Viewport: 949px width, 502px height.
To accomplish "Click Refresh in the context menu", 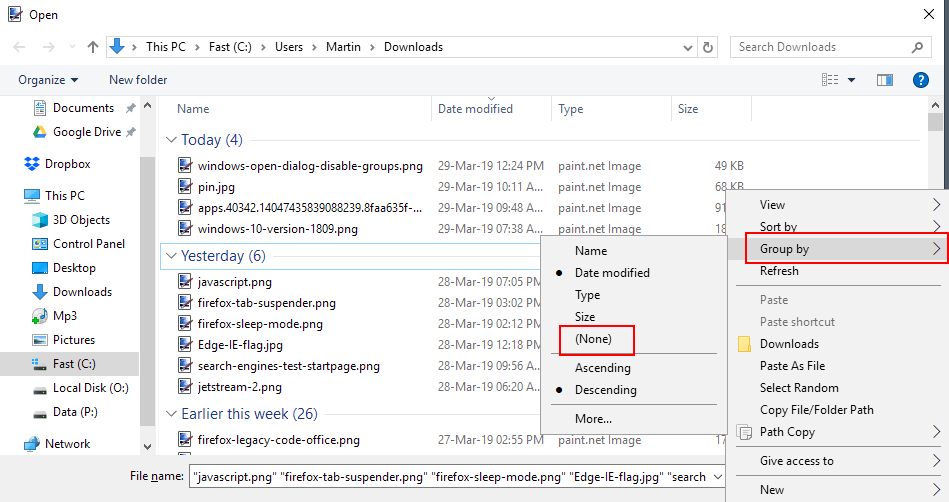I will 779,271.
